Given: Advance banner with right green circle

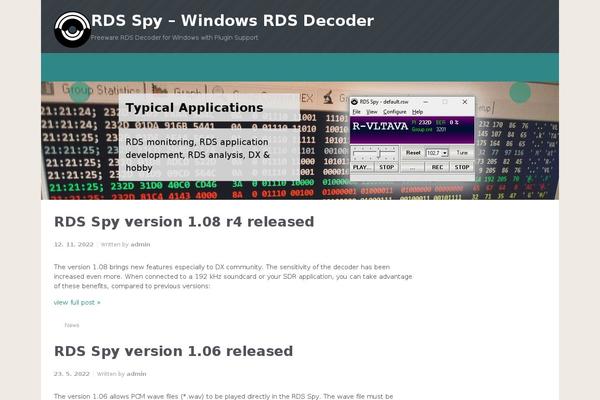Looking at the screenshot, I should point(520,92).
